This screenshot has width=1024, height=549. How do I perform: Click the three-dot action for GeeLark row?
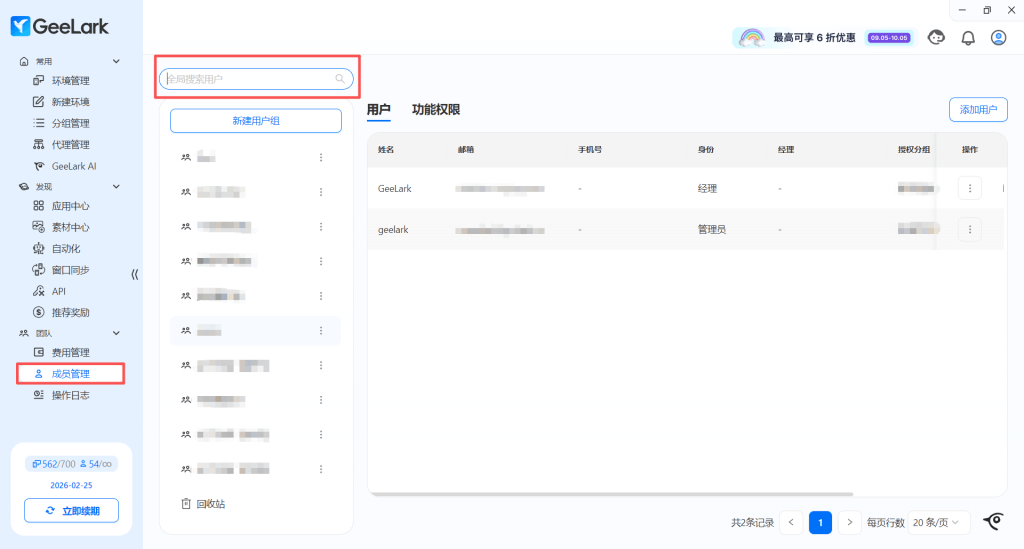pos(969,188)
